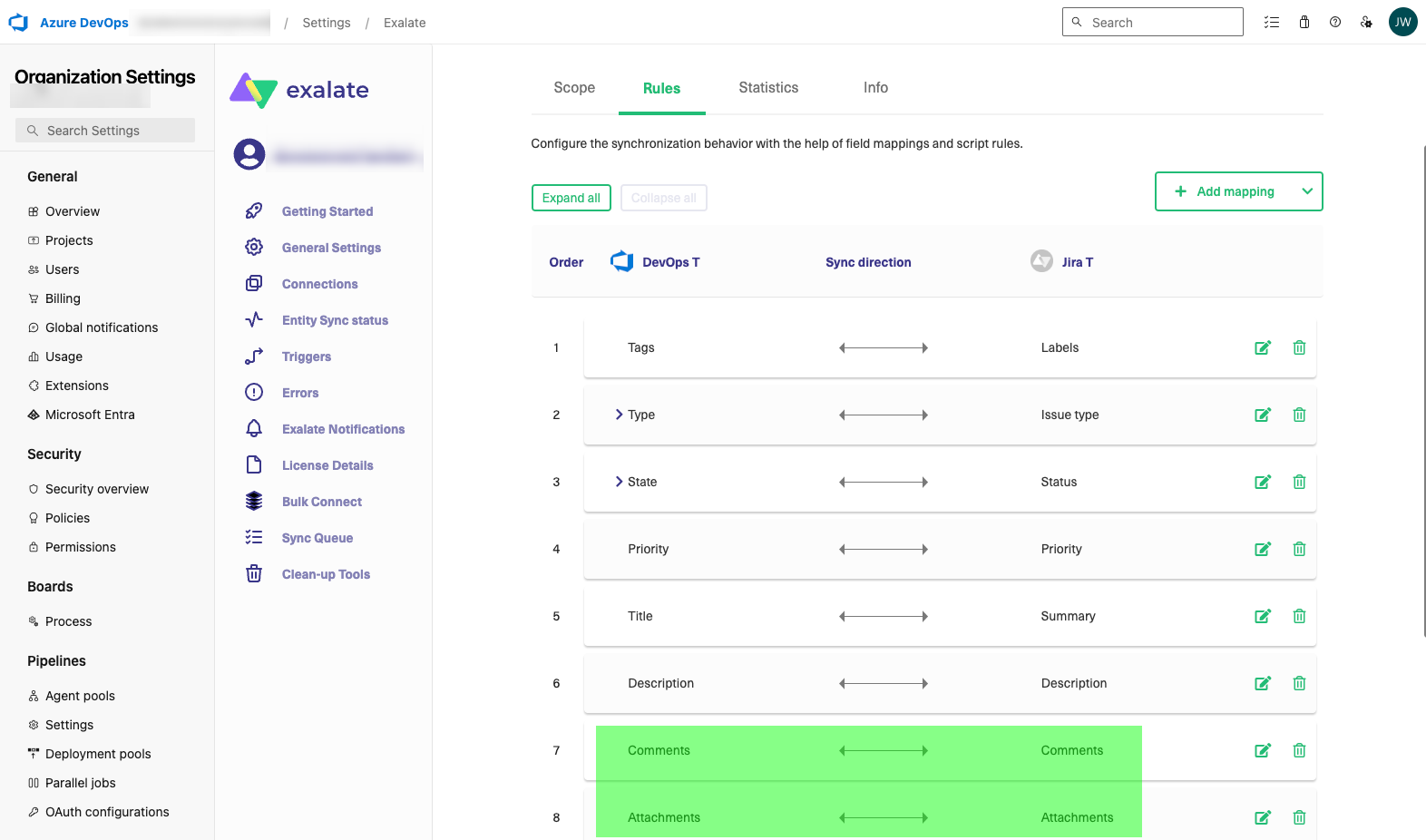The image size is (1426, 840).
Task: Edit the Title to Summary mapping
Action: pos(1263,616)
